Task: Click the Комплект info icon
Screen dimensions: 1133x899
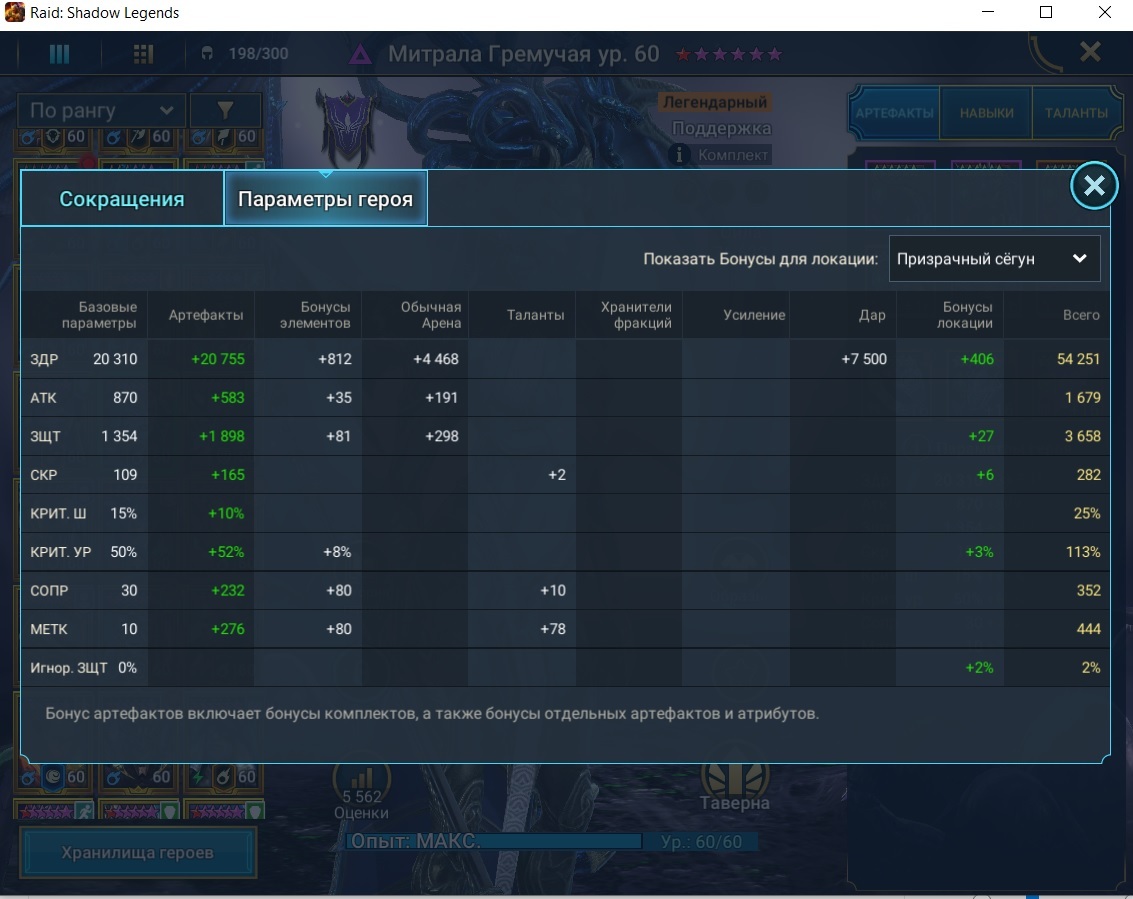Action: pos(678,154)
